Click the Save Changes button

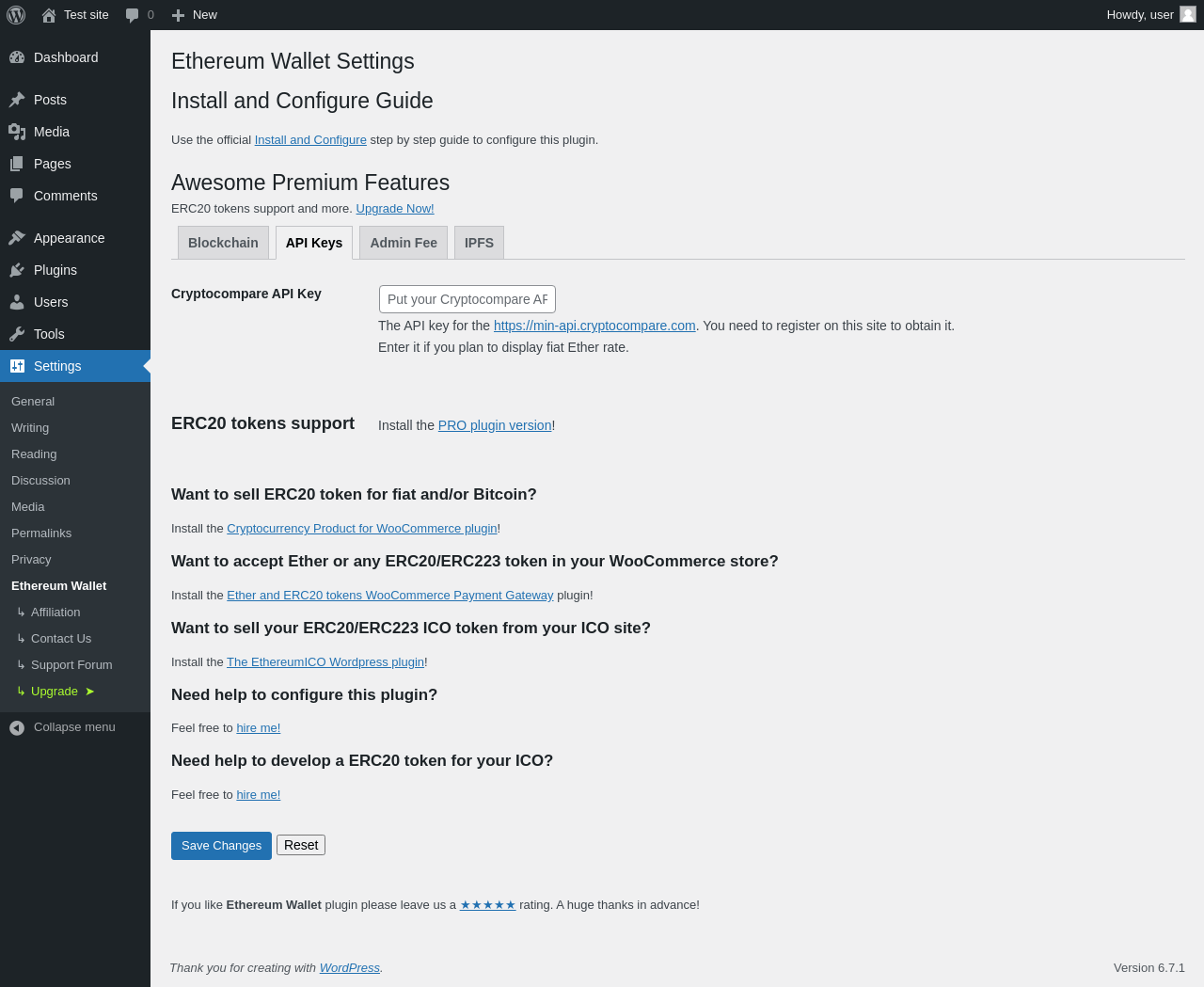[x=221, y=846]
